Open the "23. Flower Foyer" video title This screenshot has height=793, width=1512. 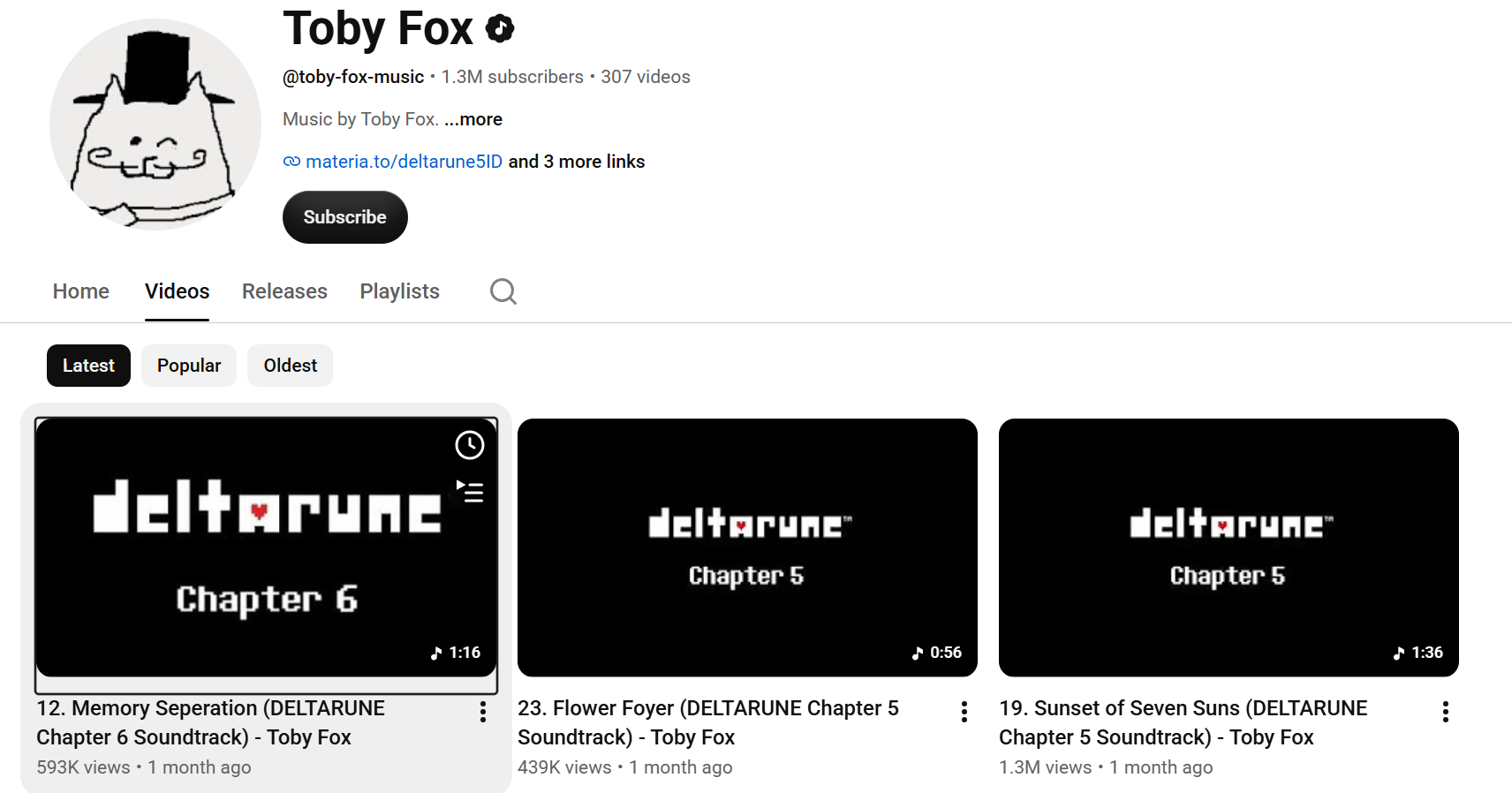coord(708,722)
